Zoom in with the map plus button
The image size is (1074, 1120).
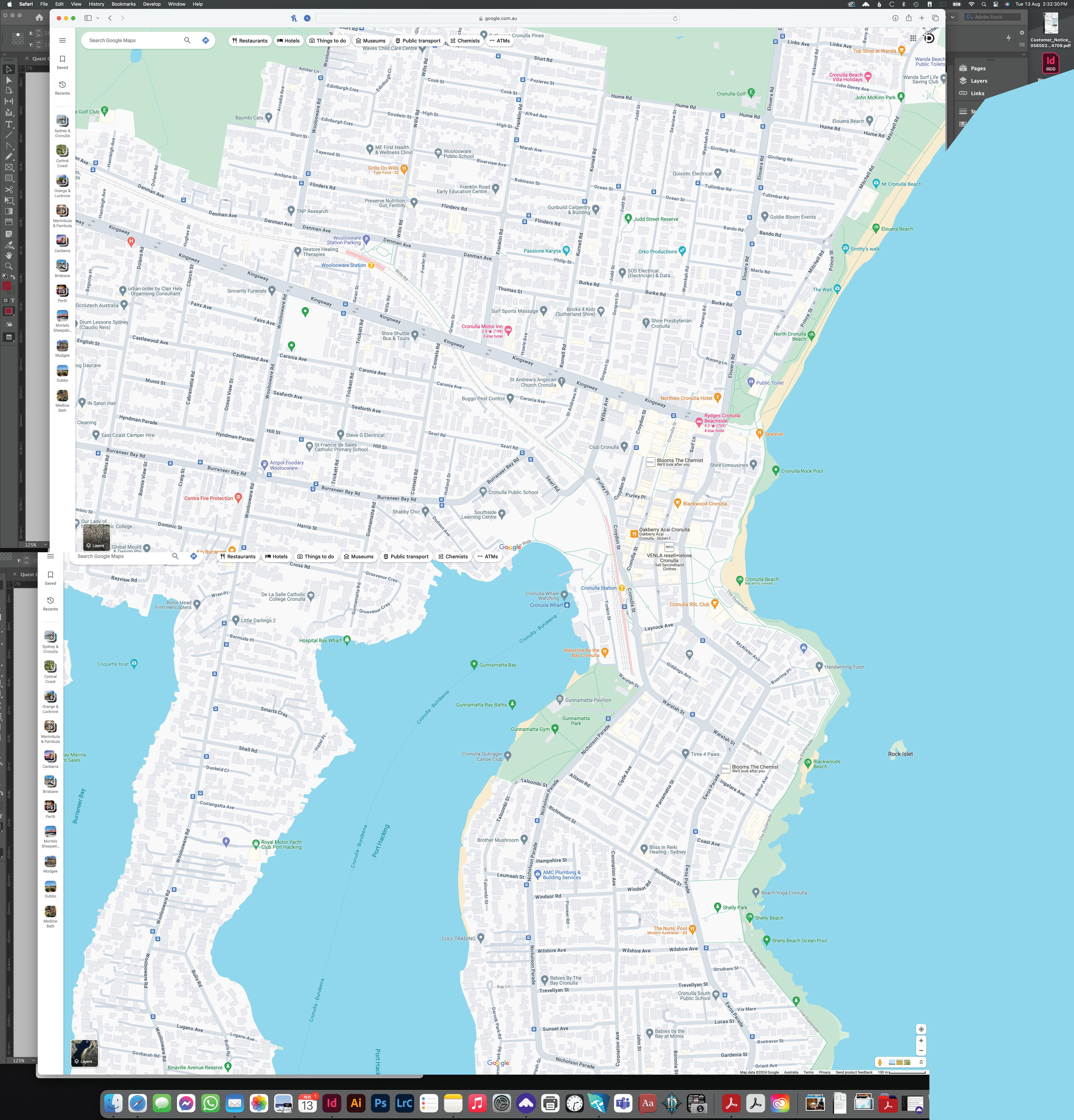point(921,1041)
